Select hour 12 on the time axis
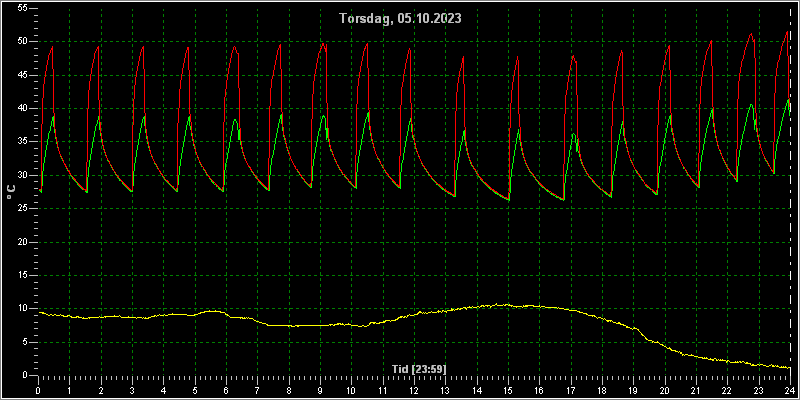Image resolution: width=800 pixels, height=400 pixels. (x=414, y=391)
